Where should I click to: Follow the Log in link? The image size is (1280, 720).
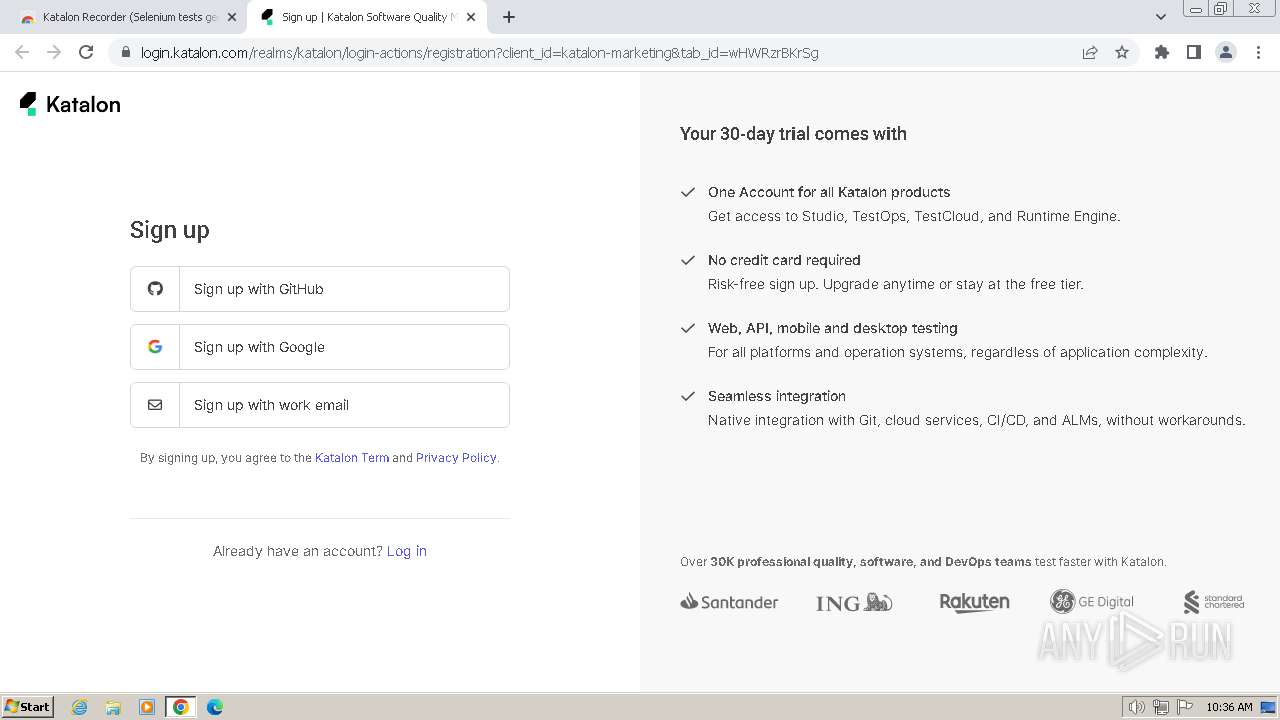pyautogui.click(x=407, y=551)
